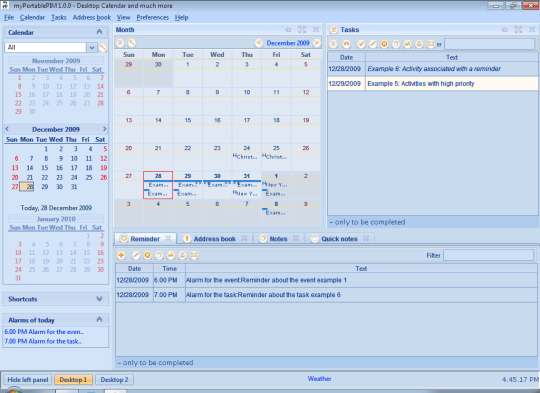Open the Weather link
This screenshot has height=393, width=540.
pos(319,379)
